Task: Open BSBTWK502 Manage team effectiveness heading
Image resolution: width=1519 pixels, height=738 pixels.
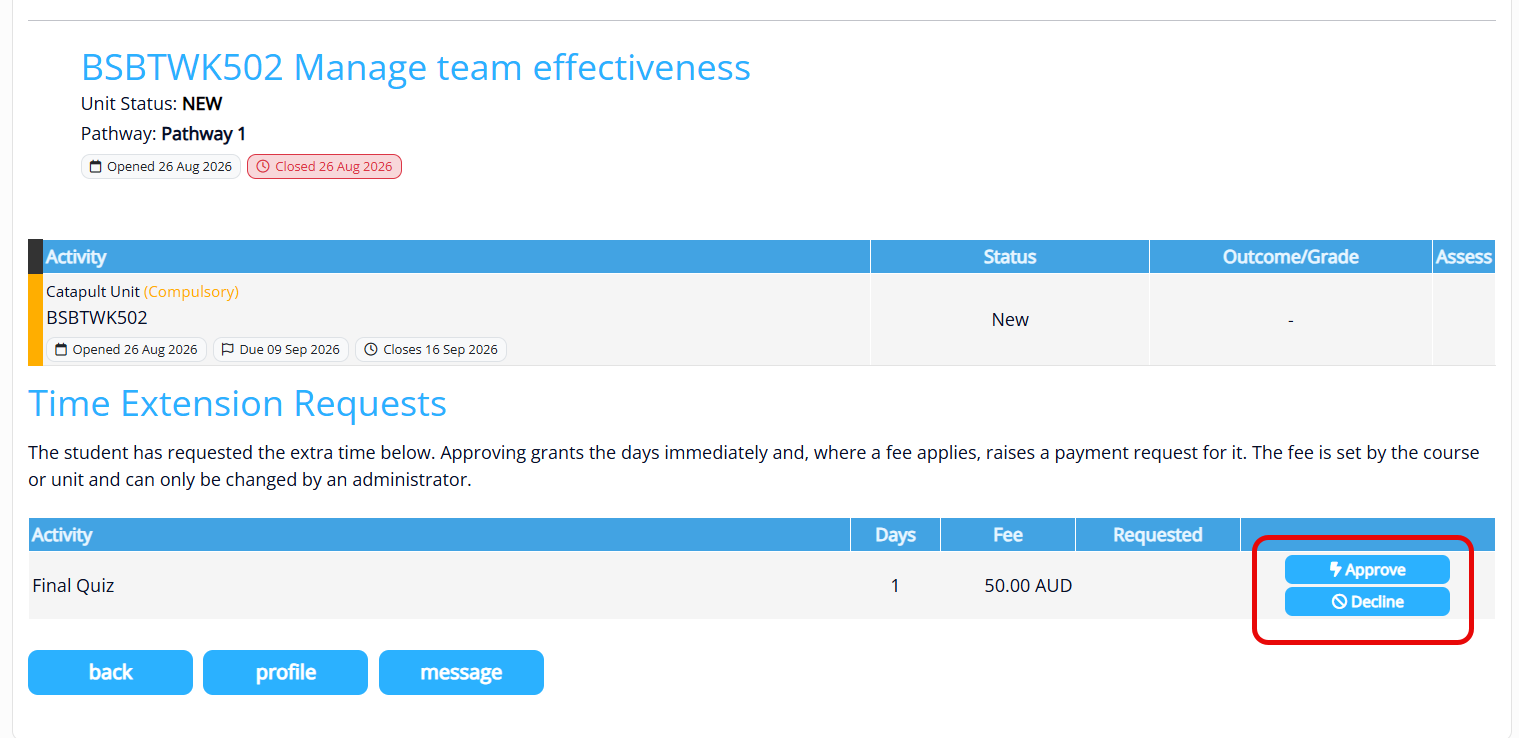Action: click(x=416, y=67)
